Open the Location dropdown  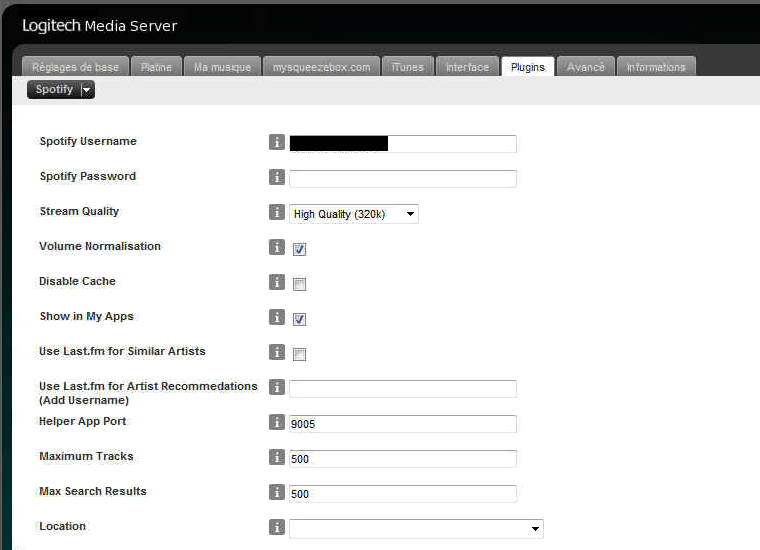pos(416,529)
